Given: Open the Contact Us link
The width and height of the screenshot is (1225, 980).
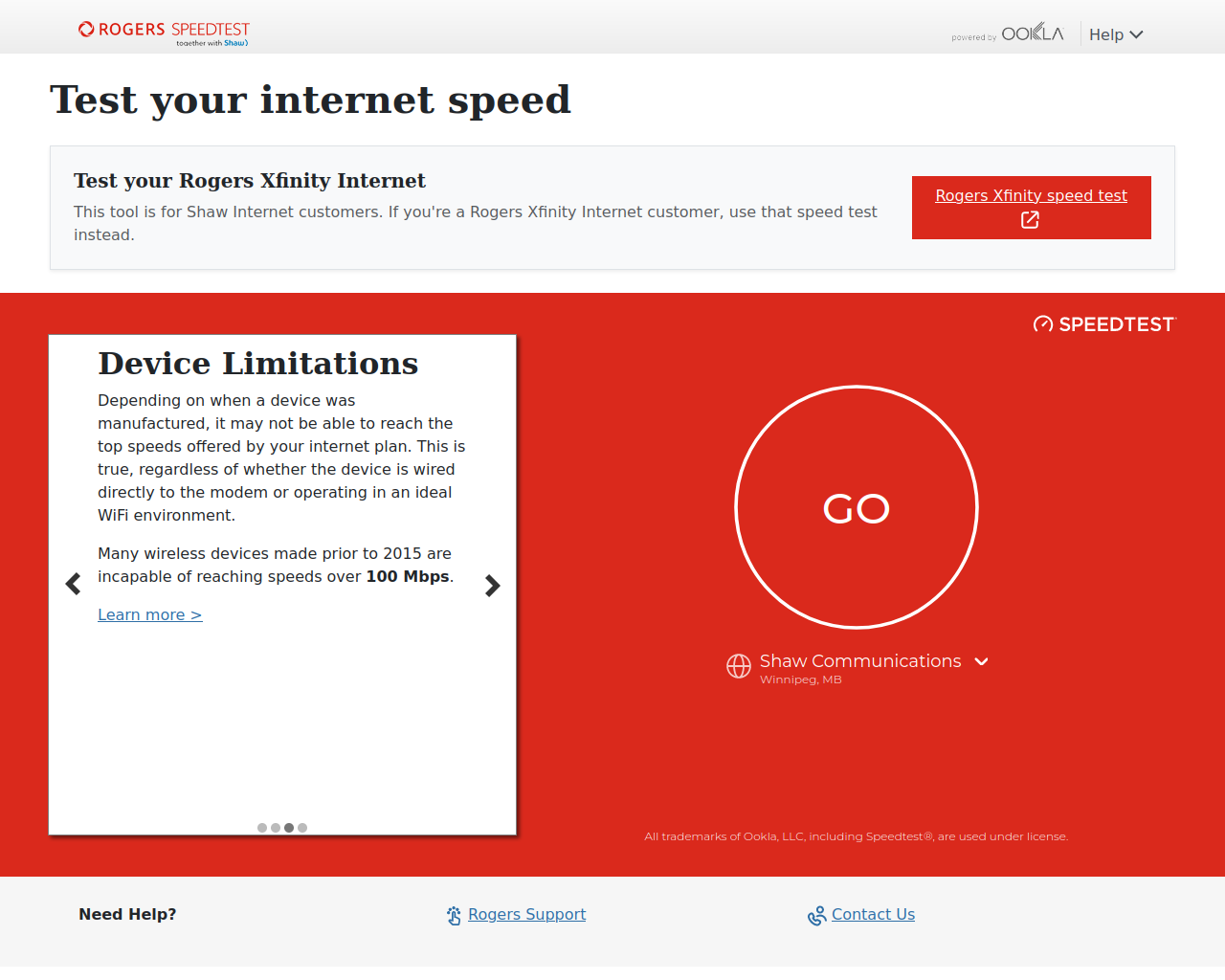Looking at the screenshot, I should tap(874, 914).
